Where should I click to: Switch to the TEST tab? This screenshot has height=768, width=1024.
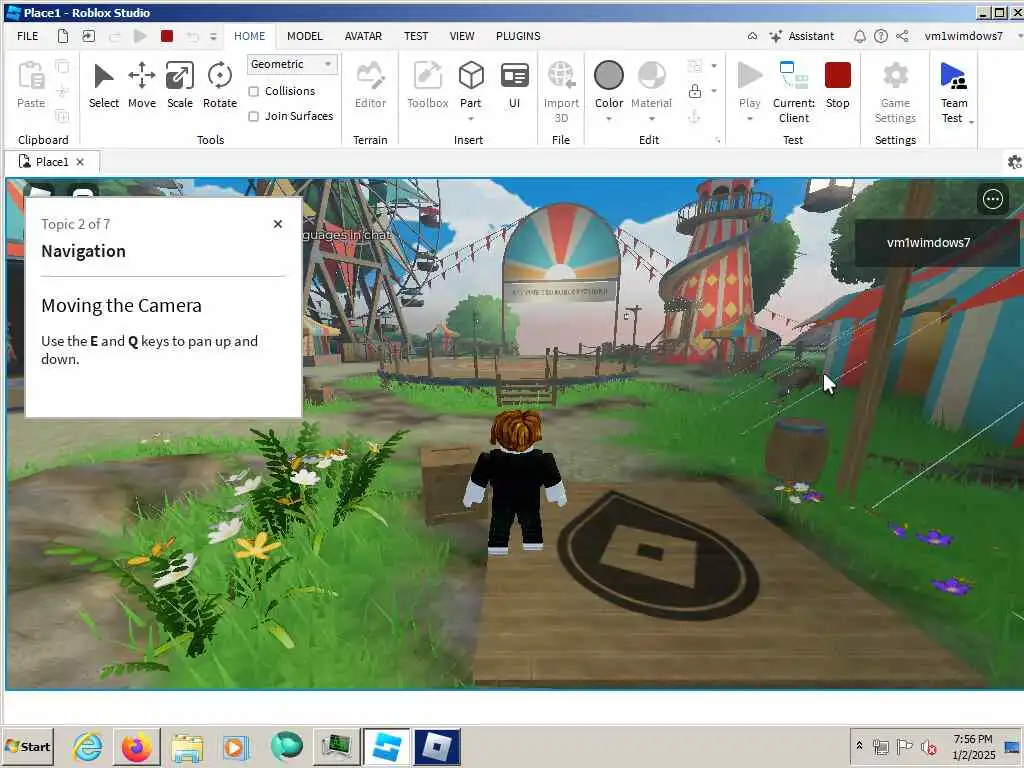coord(415,36)
